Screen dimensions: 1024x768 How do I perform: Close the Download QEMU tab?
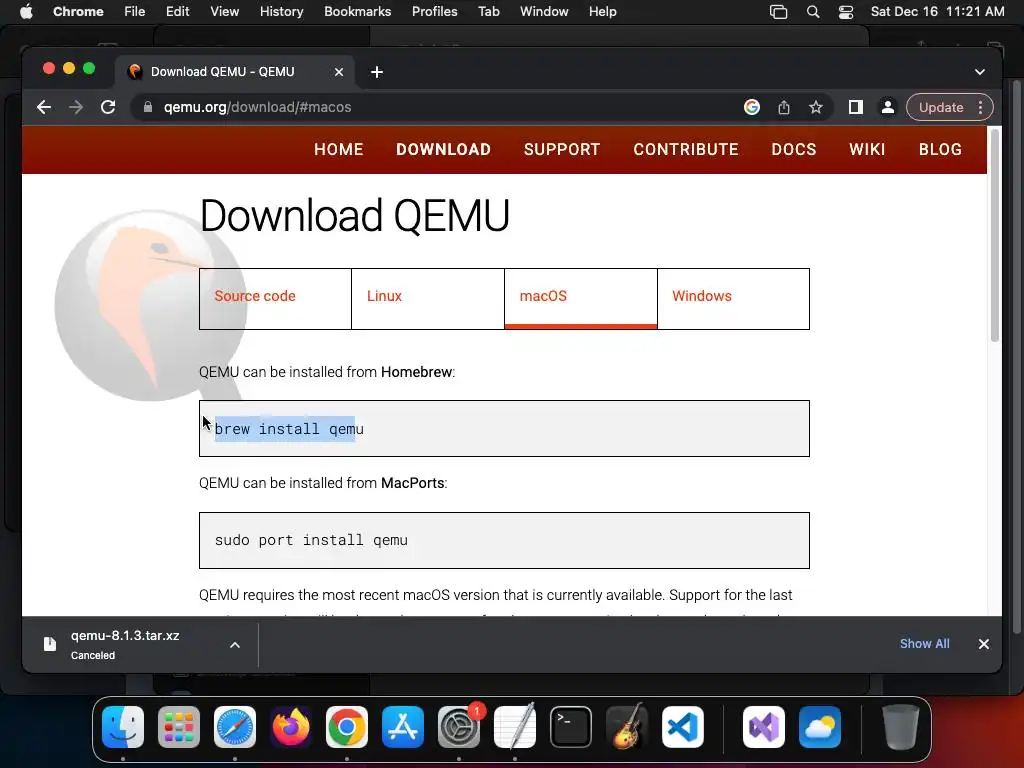[339, 72]
